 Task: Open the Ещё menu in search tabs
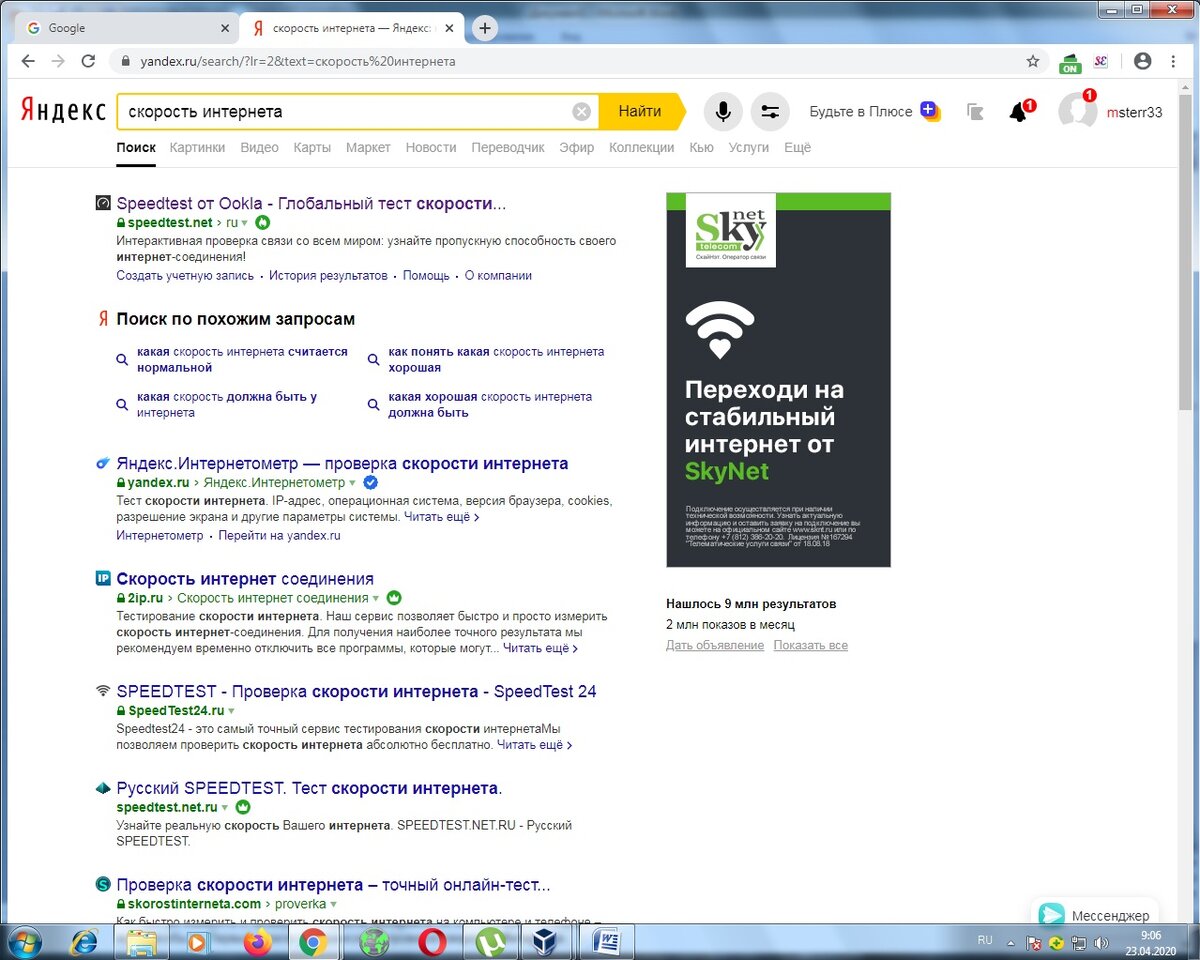pyautogui.click(x=797, y=147)
